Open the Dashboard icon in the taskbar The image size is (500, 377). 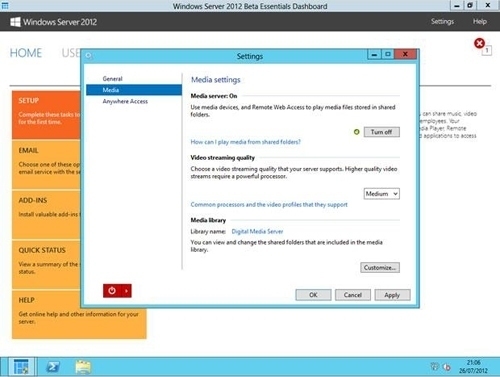[21, 367]
